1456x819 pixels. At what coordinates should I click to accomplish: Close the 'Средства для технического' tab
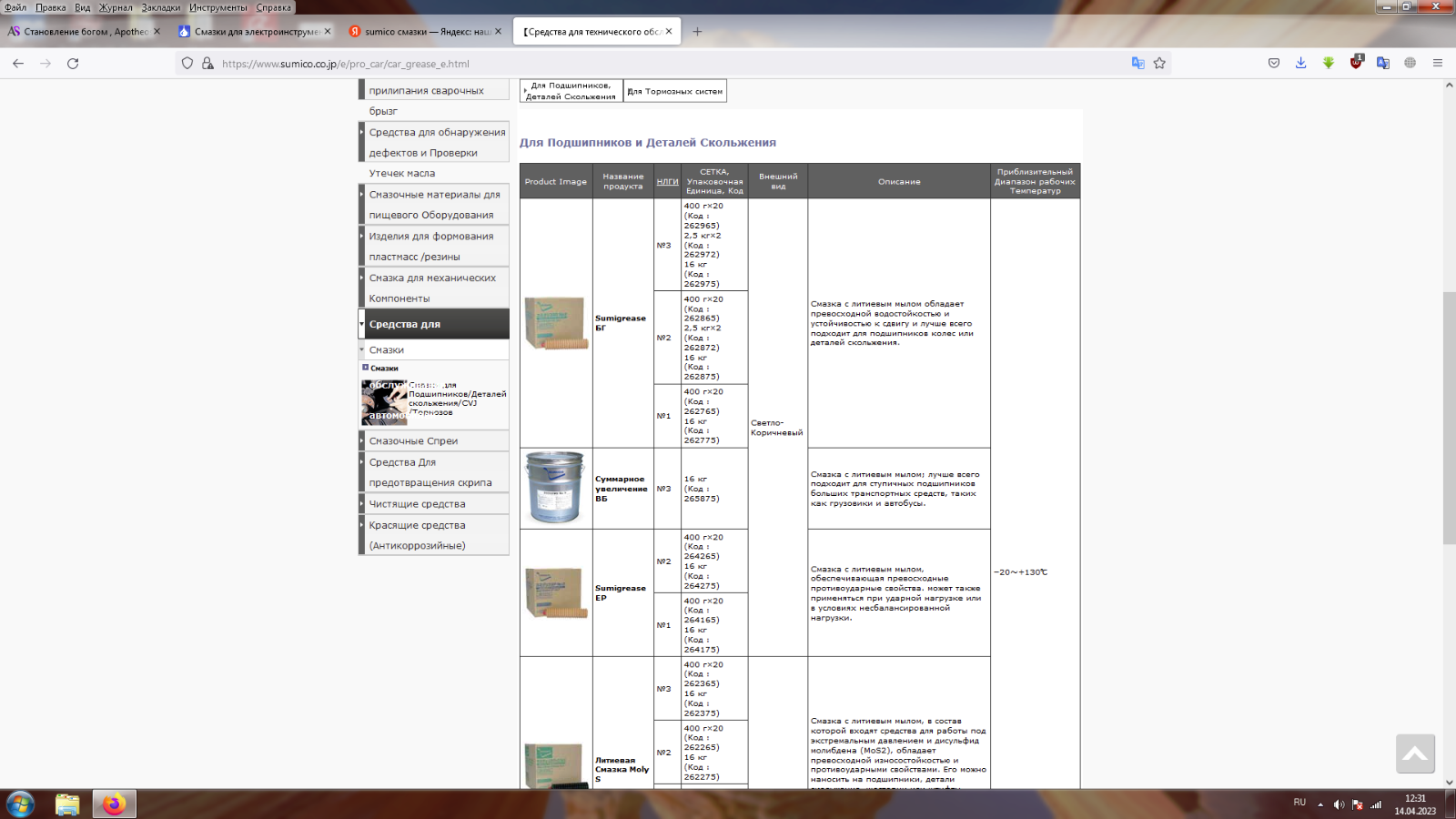click(x=669, y=31)
